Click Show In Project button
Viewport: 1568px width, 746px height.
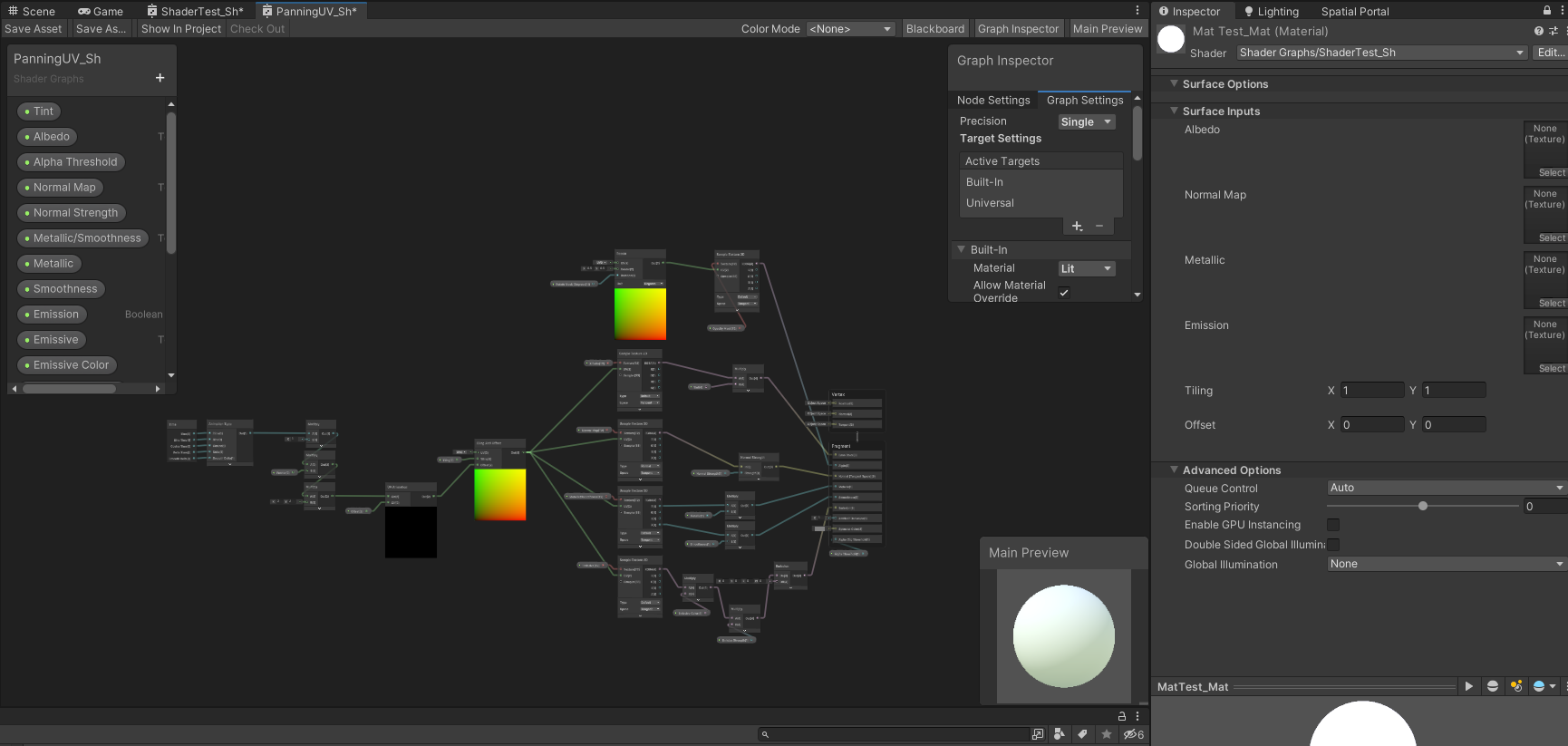click(181, 29)
